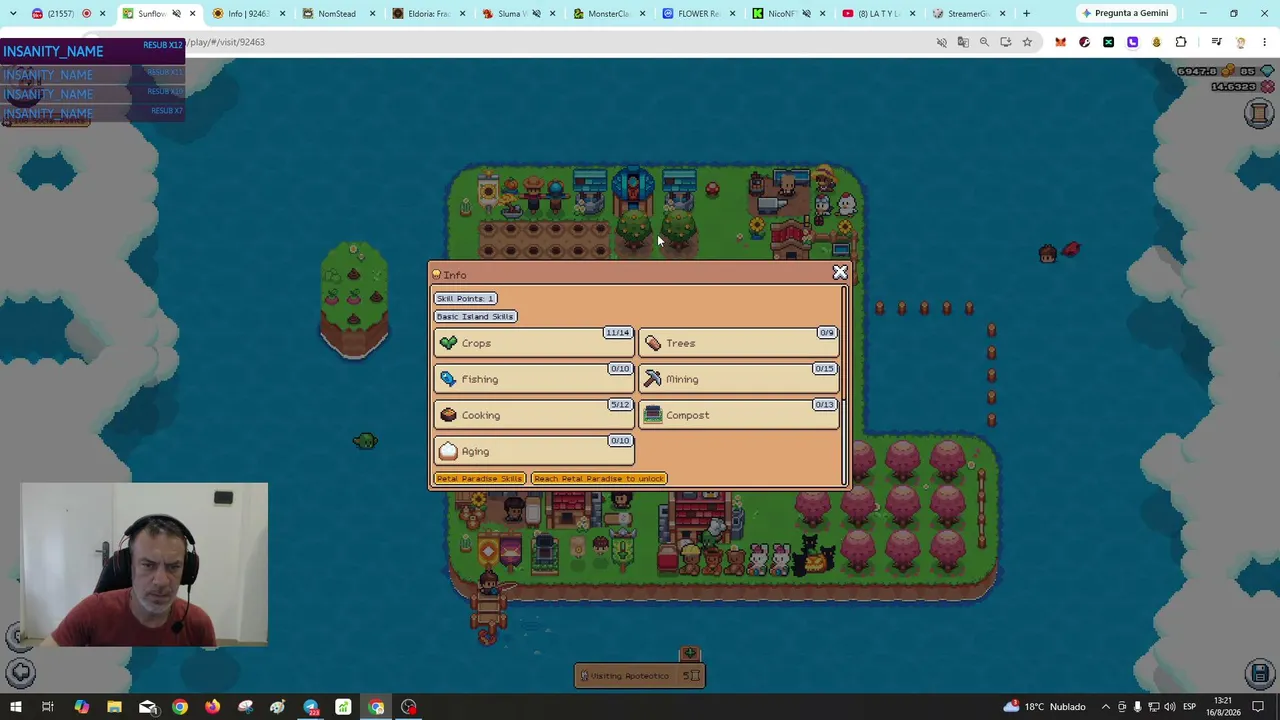Bookmark this page with the star icon

pos(1027,42)
